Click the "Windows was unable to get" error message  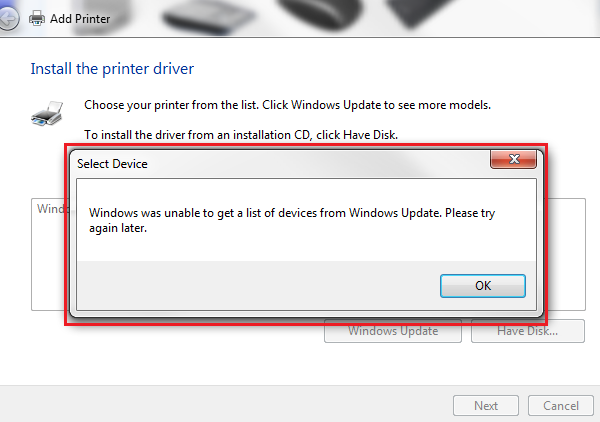[x=292, y=220]
